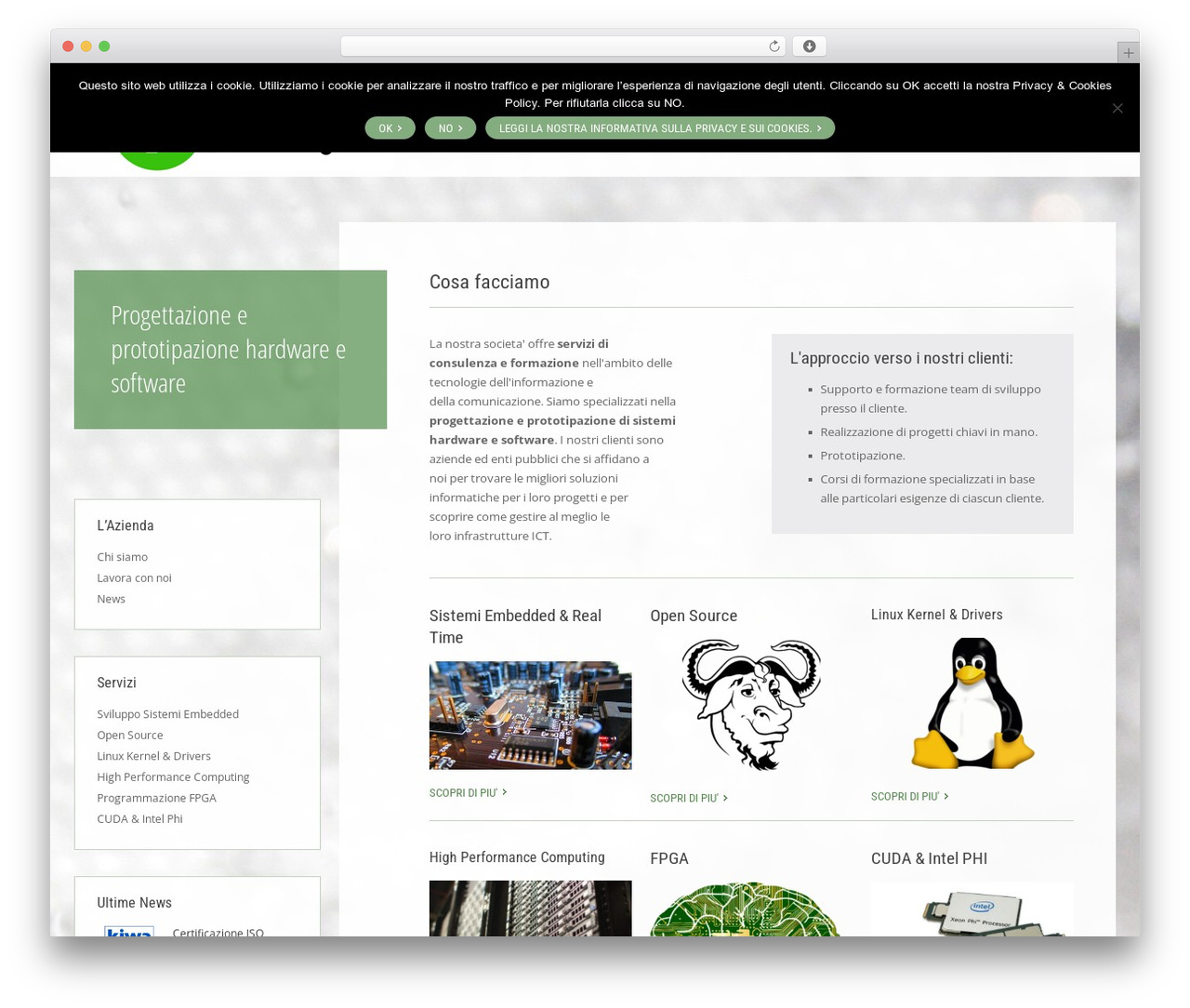1190x1008 pixels.
Task: Click the Prototipazione bullet item
Action: pyautogui.click(x=862, y=456)
